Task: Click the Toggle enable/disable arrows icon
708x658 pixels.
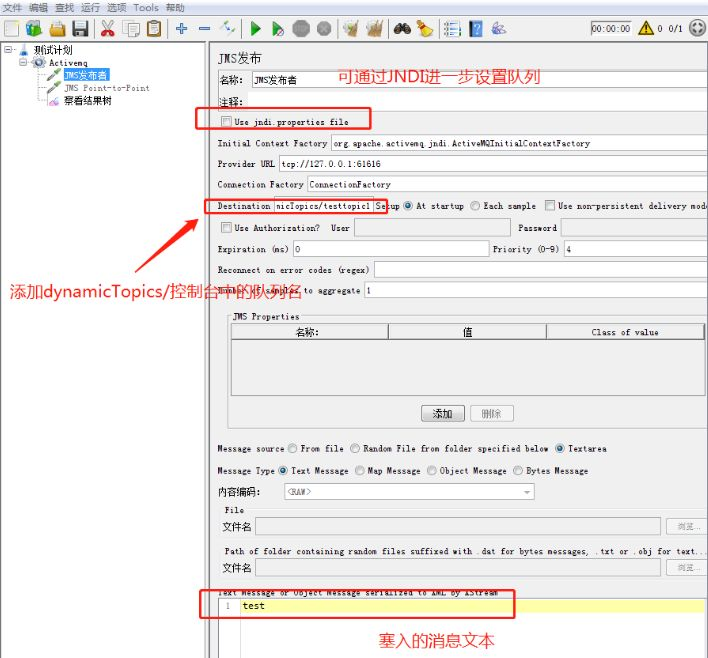Action: click(x=228, y=28)
